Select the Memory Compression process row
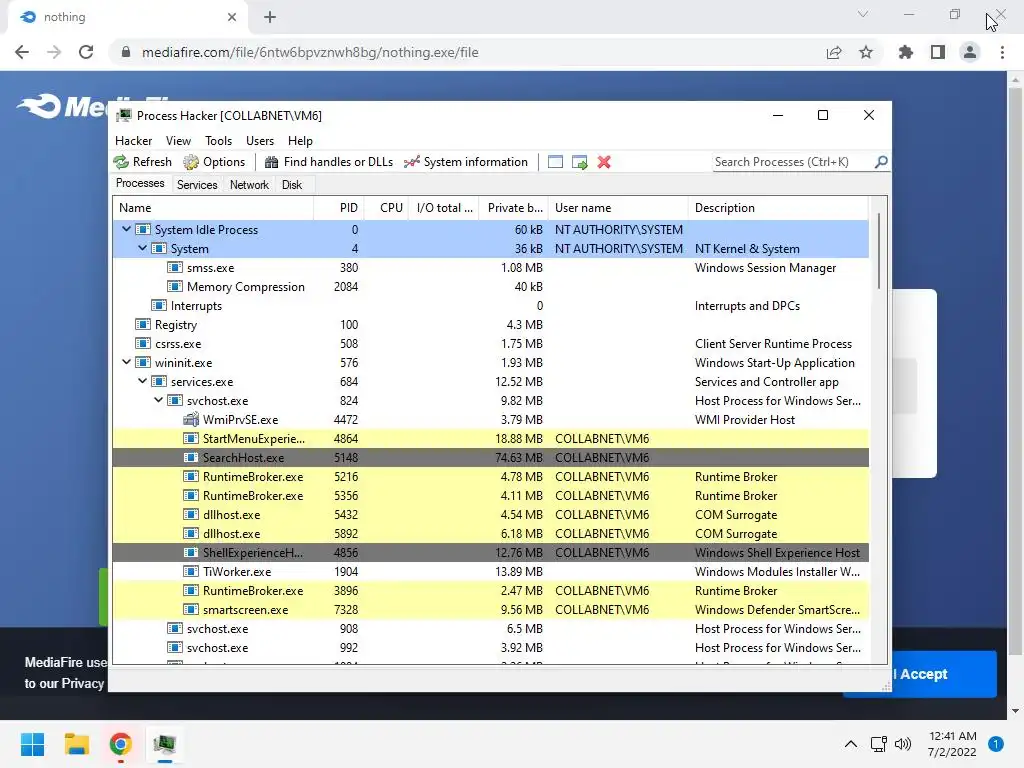 [x=490, y=287]
